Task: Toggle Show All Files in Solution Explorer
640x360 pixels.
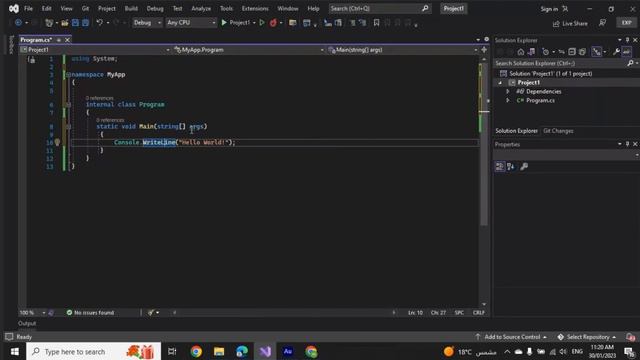Action: click(582, 52)
